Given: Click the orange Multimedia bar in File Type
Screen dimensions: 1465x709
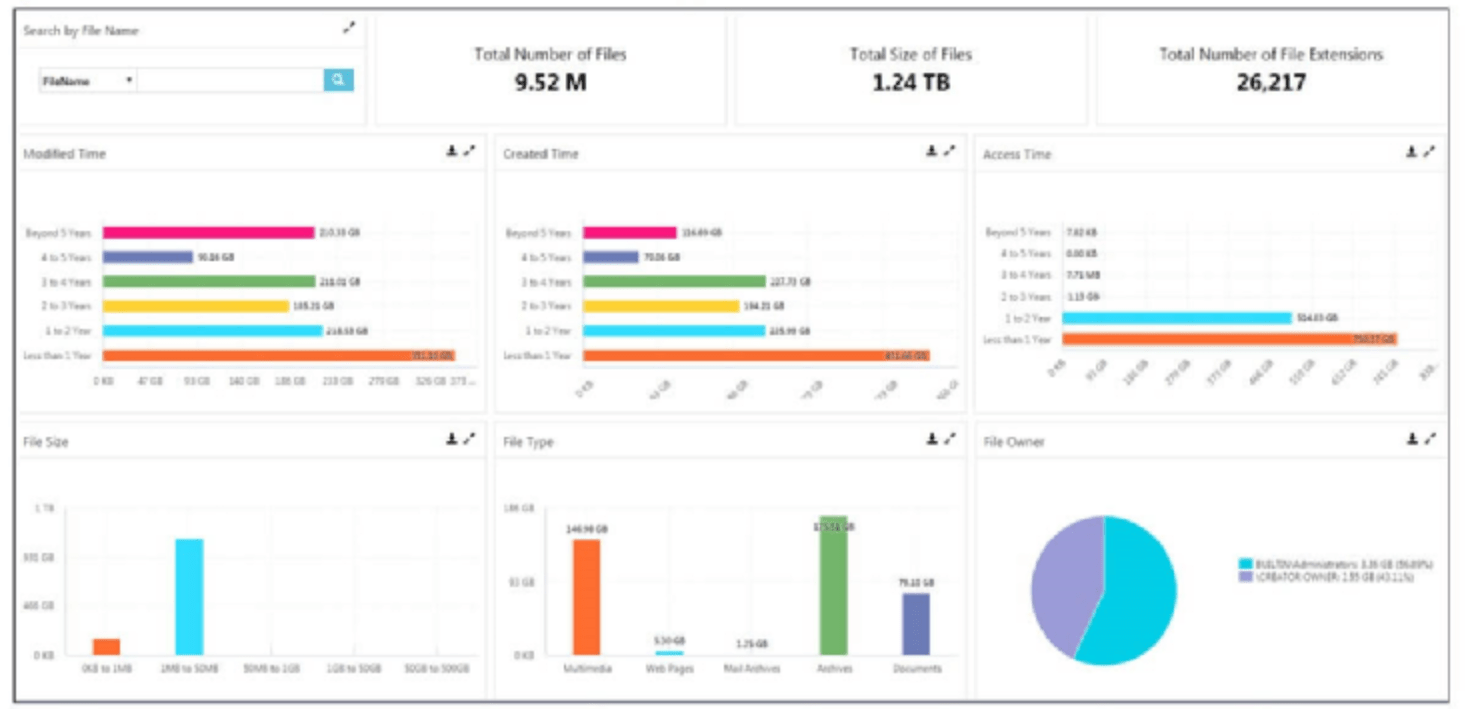Looking at the screenshot, I should click(x=586, y=597).
